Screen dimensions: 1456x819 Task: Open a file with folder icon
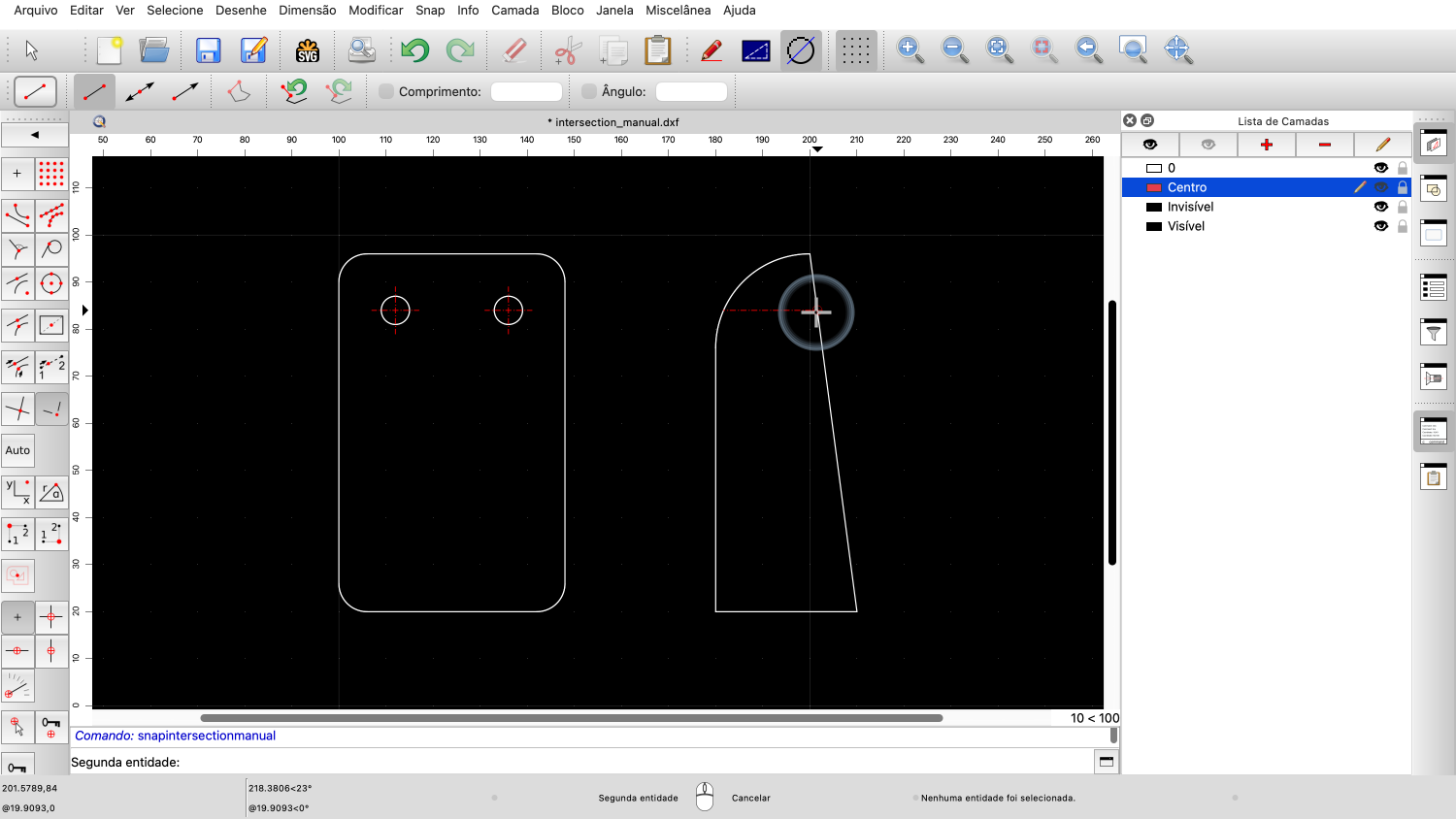click(153, 49)
